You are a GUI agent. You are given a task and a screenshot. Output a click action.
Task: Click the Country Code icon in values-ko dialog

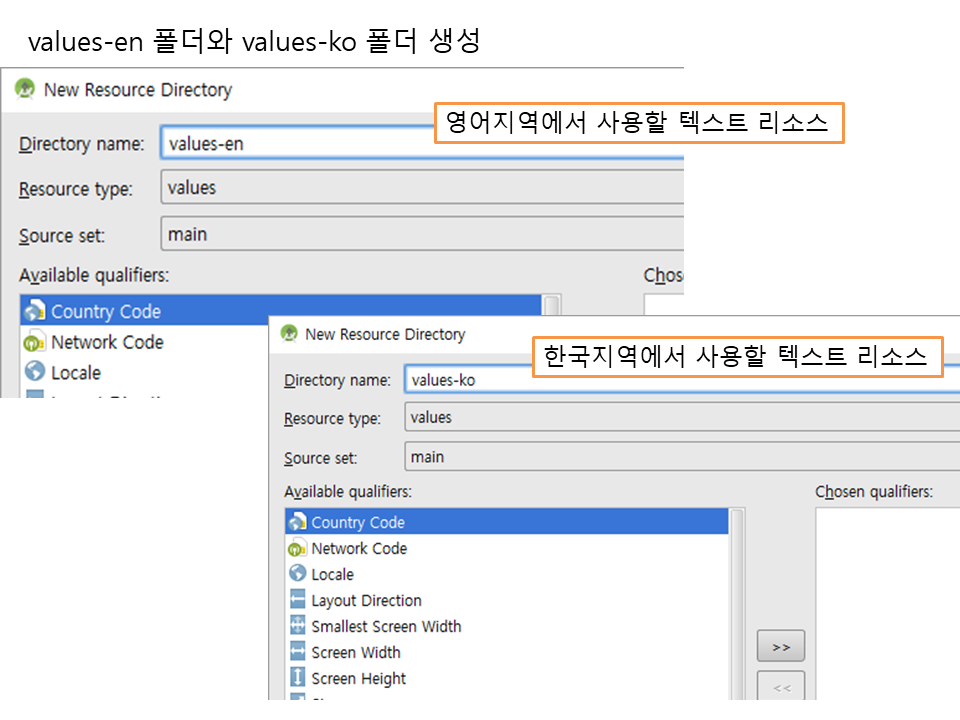(297, 522)
